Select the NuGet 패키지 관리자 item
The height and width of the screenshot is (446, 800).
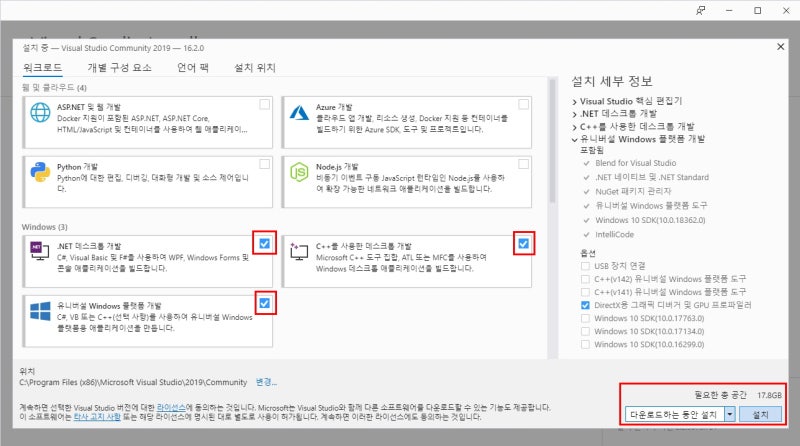633,191
